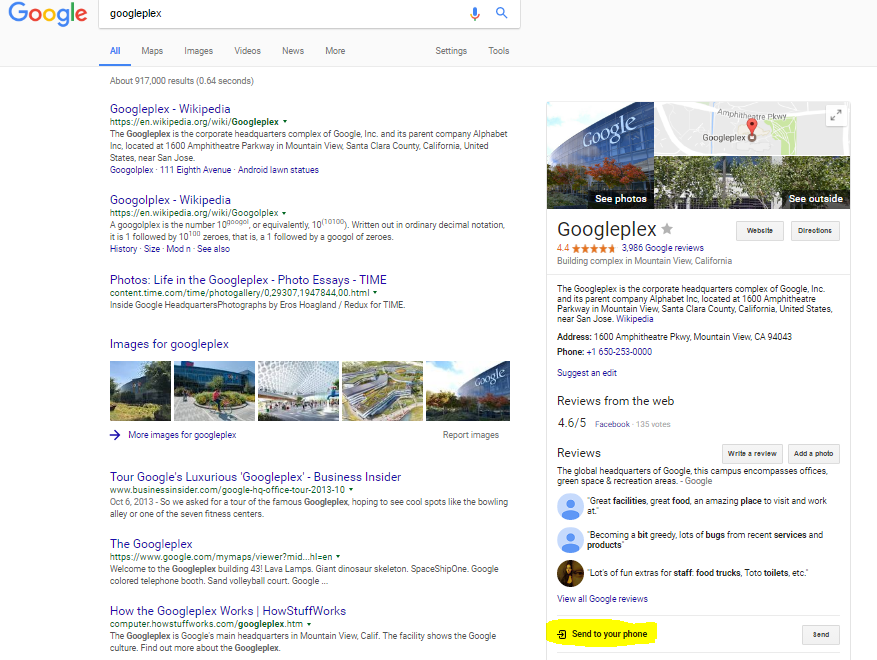Click 111 Eighth Avenue sitelink
The height and width of the screenshot is (660, 877).
click(x=195, y=170)
